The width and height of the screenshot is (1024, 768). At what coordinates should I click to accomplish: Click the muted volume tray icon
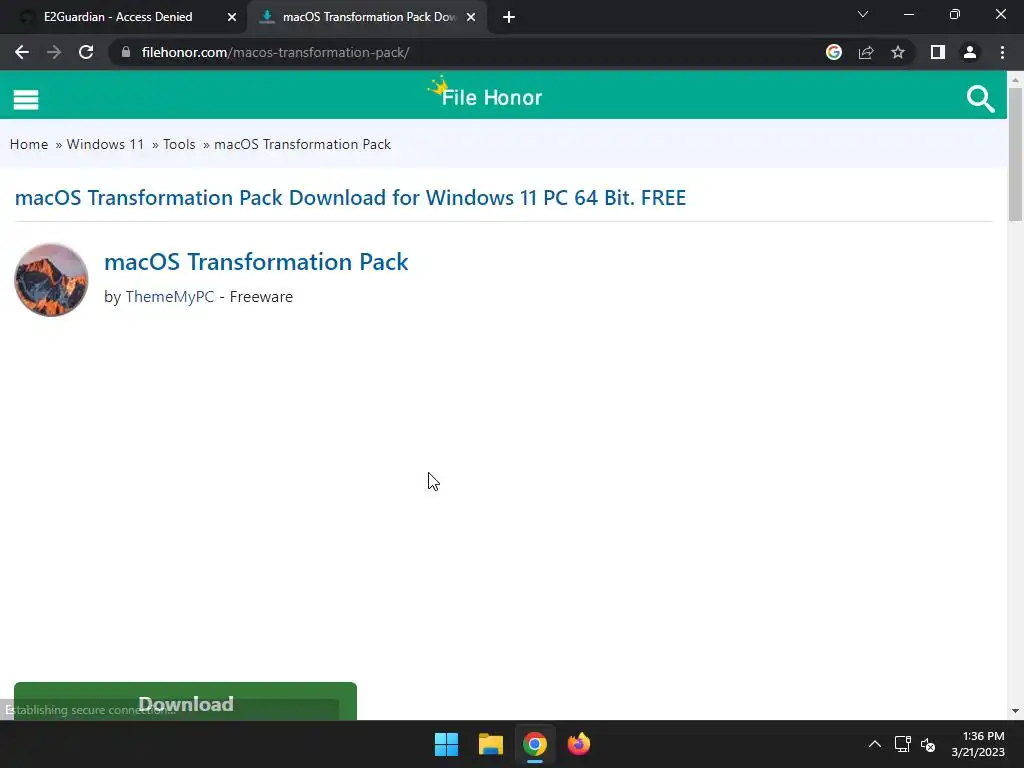tap(928, 744)
